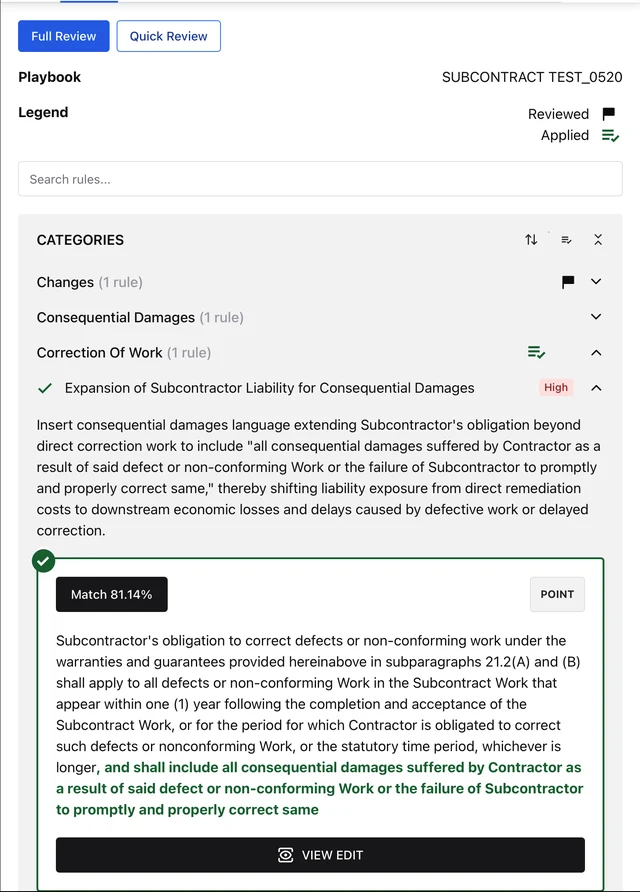Click the POINT button
Viewport: 640px width, 892px height.
557,594
